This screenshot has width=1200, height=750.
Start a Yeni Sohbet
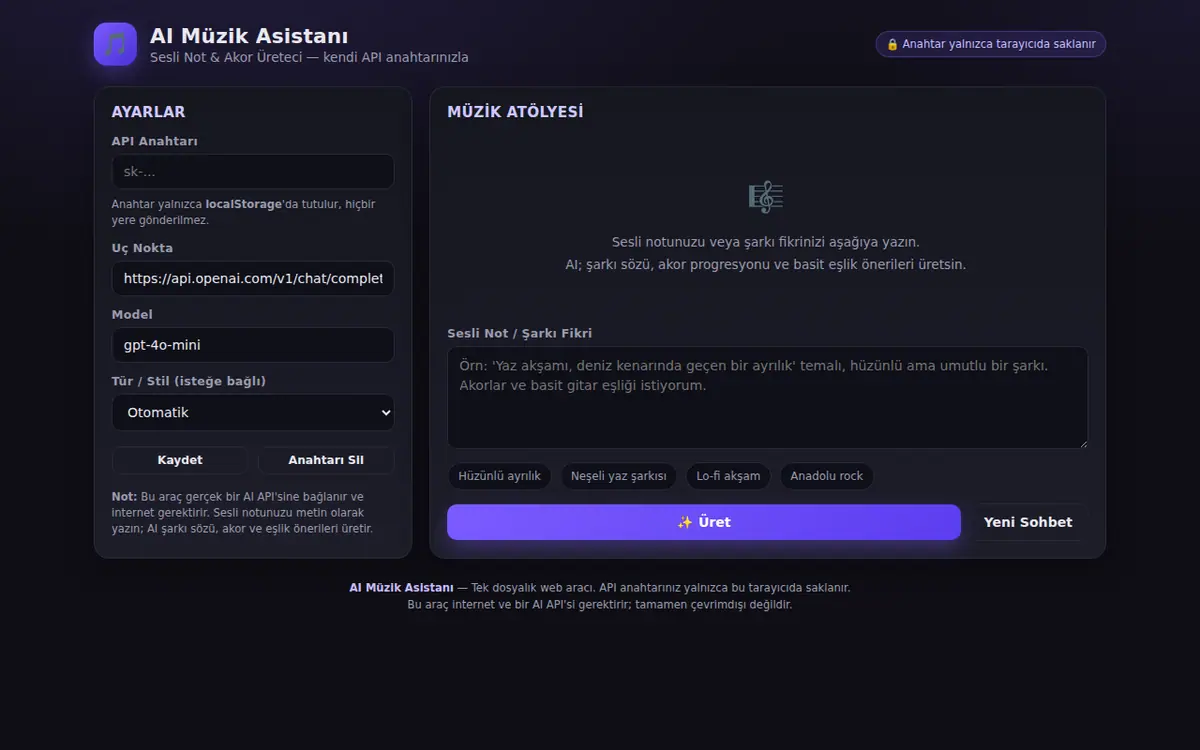pyautogui.click(x=1028, y=522)
